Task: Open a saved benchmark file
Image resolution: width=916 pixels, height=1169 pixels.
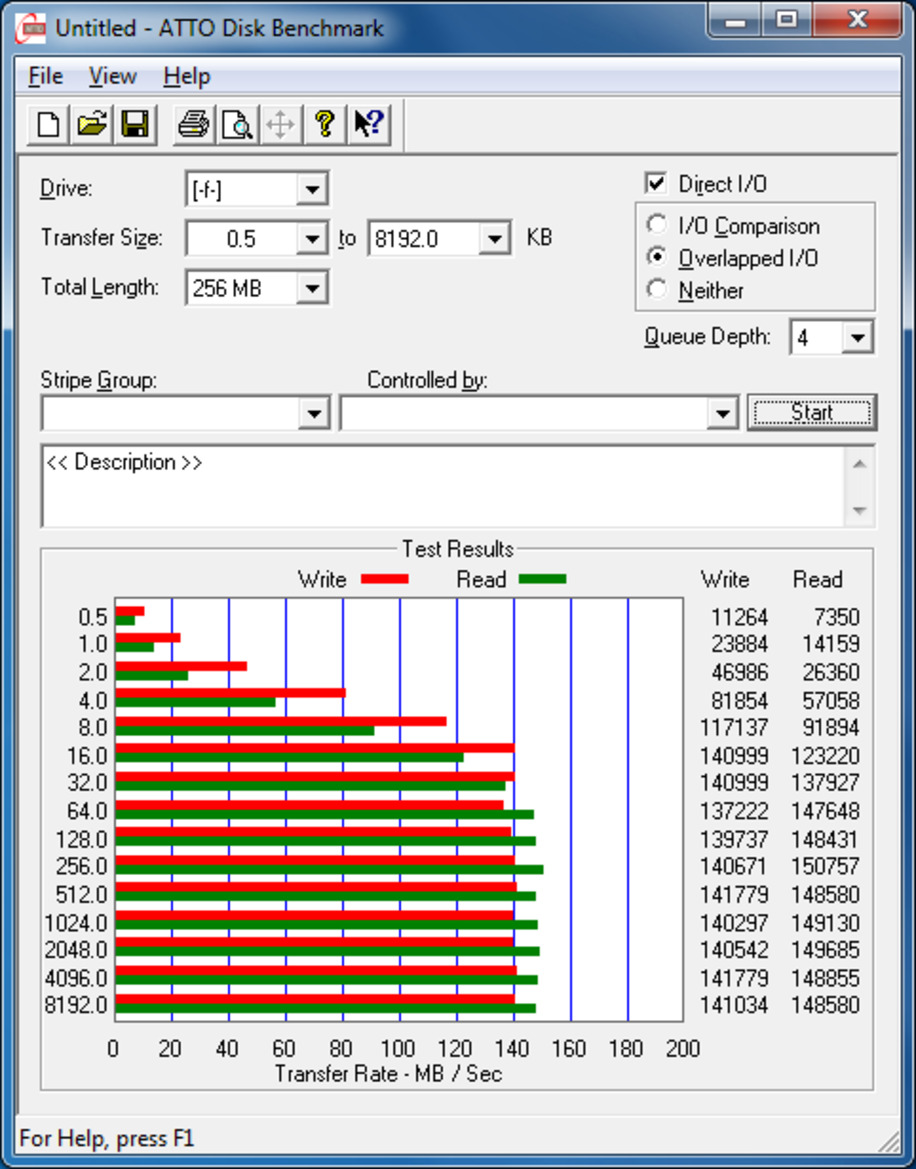Action: click(92, 124)
